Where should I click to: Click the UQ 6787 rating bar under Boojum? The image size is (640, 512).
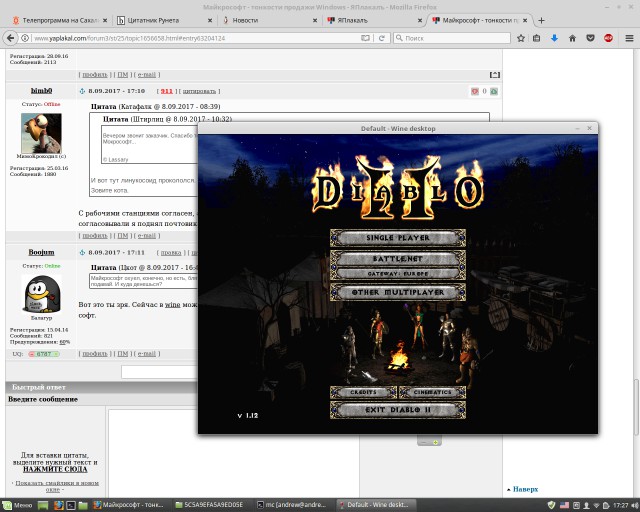(44, 354)
